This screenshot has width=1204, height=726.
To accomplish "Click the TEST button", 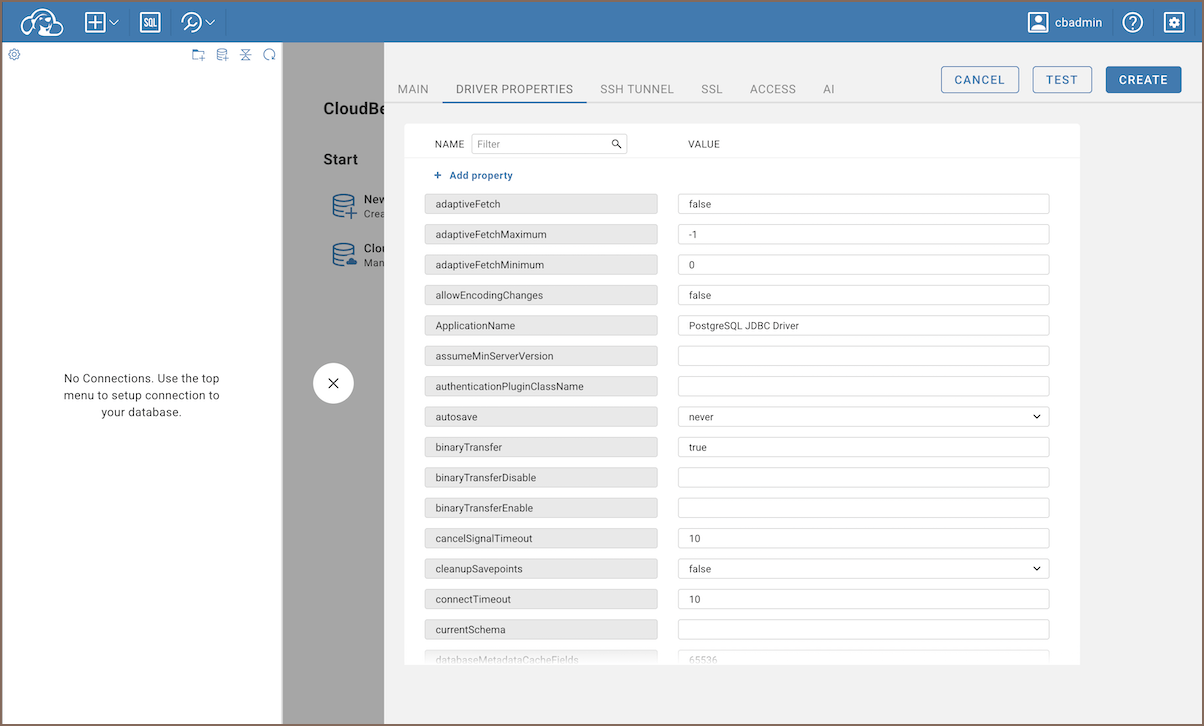I will (x=1061, y=80).
